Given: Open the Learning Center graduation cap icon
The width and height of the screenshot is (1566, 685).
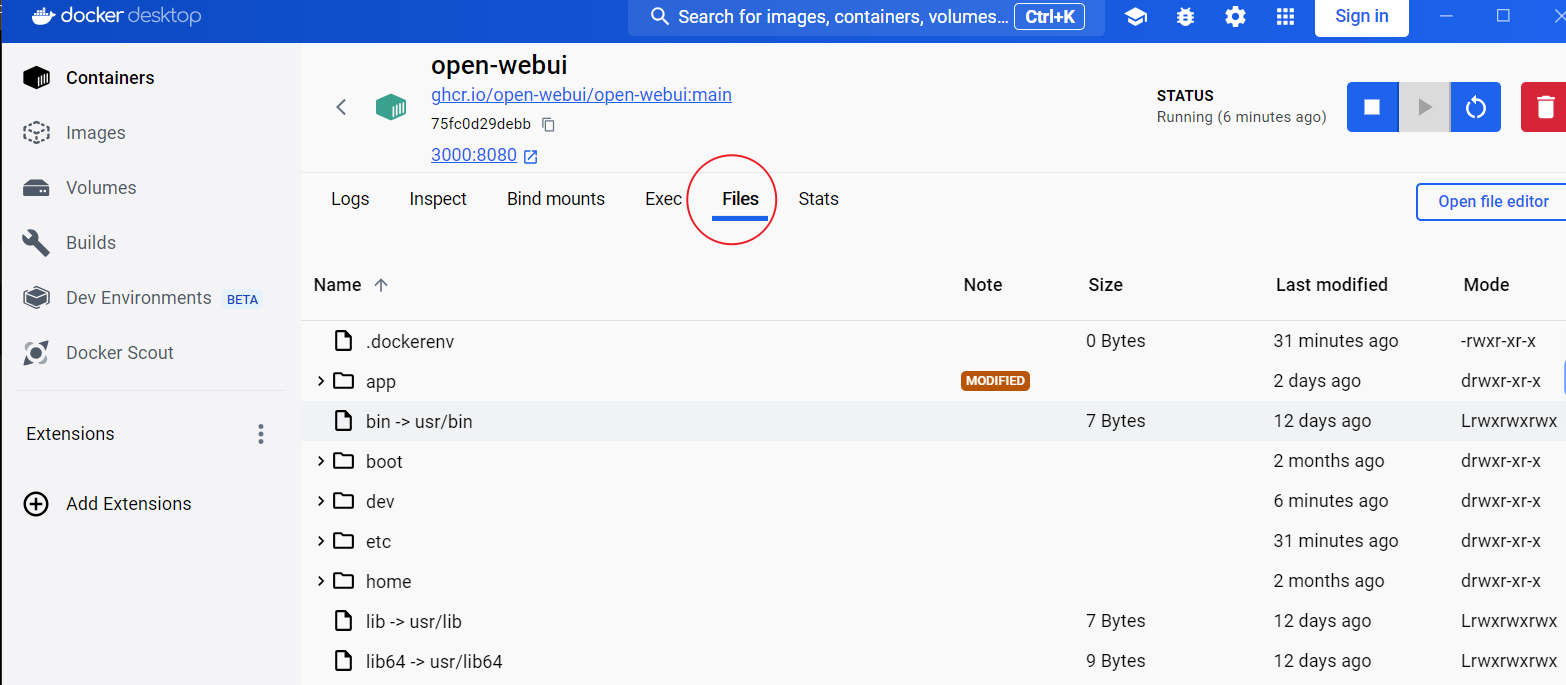Looking at the screenshot, I should (1135, 17).
